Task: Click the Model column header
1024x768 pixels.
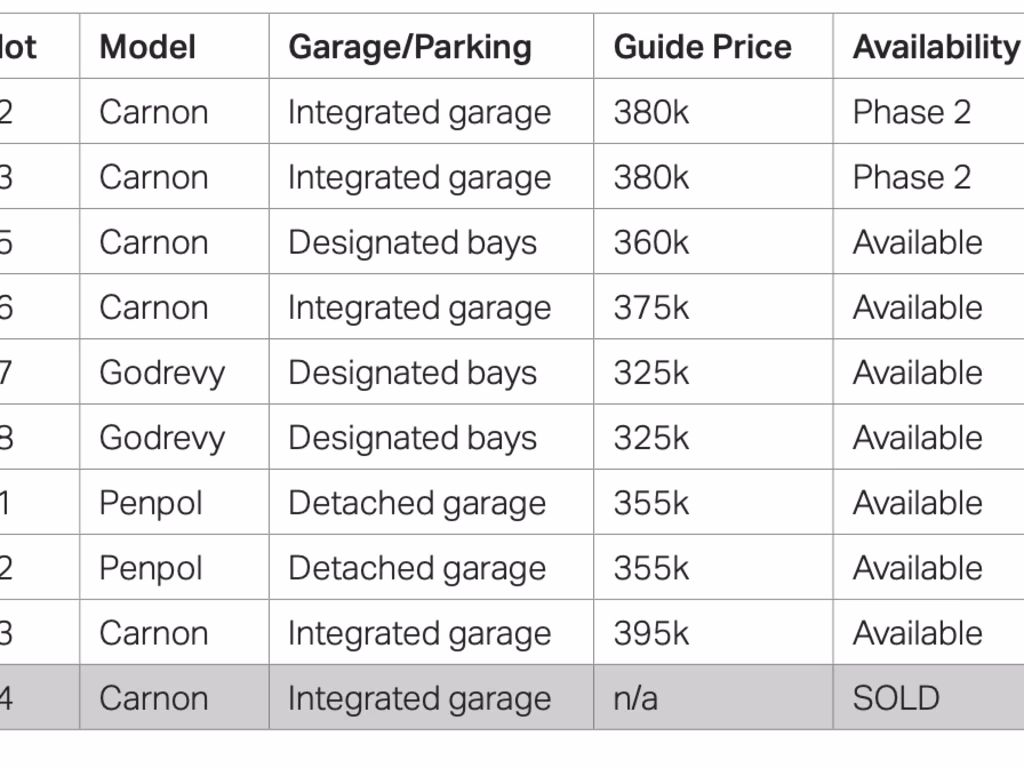Action: (x=147, y=47)
